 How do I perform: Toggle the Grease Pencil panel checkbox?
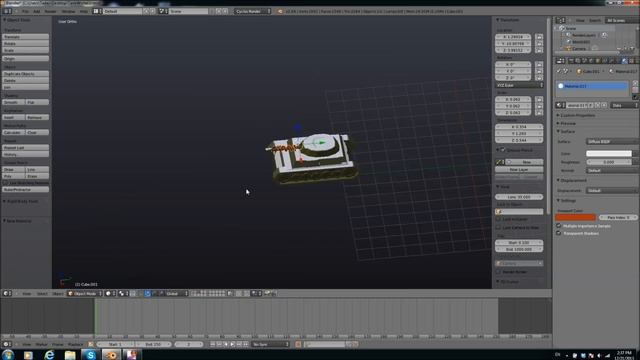pos(503,150)
